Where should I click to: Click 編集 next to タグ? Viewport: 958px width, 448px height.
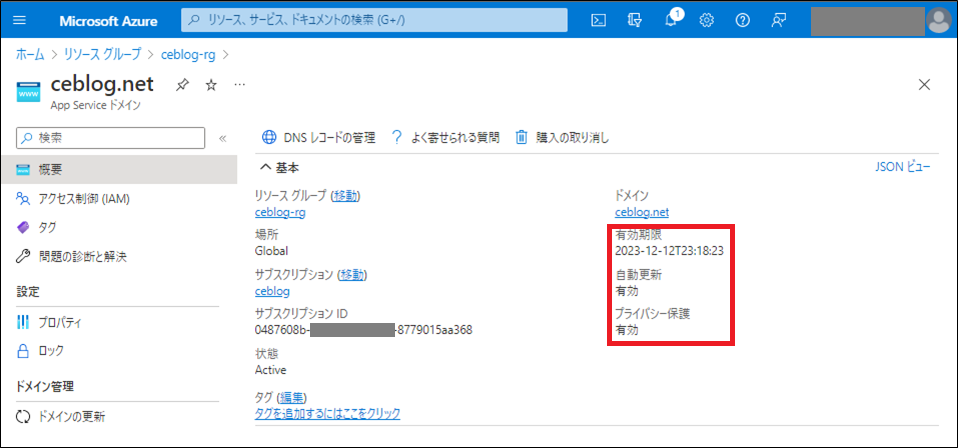click(x=291, y=398)
